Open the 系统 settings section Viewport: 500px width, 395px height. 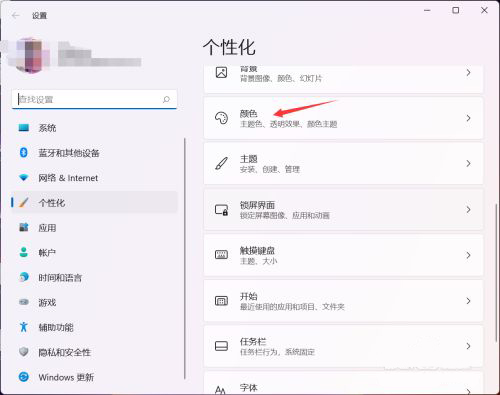[x=94, y=128]
